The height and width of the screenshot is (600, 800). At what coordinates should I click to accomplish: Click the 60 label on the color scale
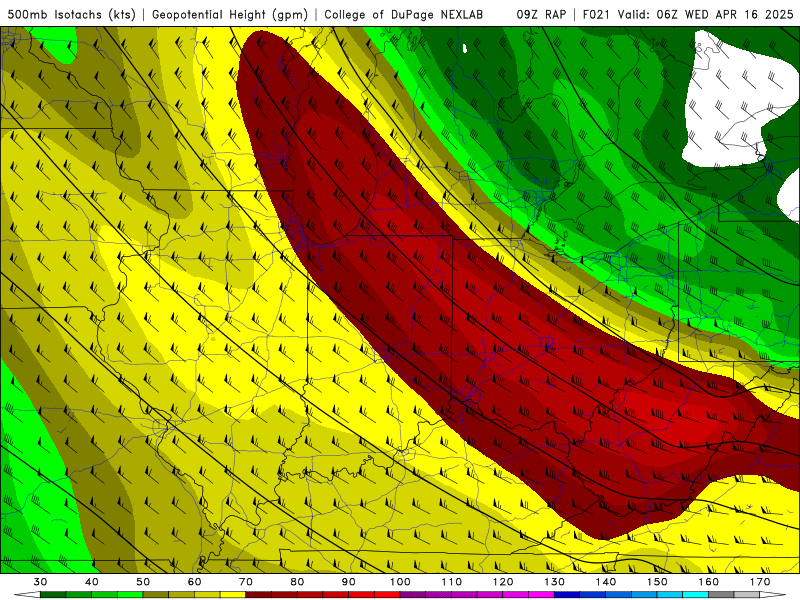pos(194,582)
